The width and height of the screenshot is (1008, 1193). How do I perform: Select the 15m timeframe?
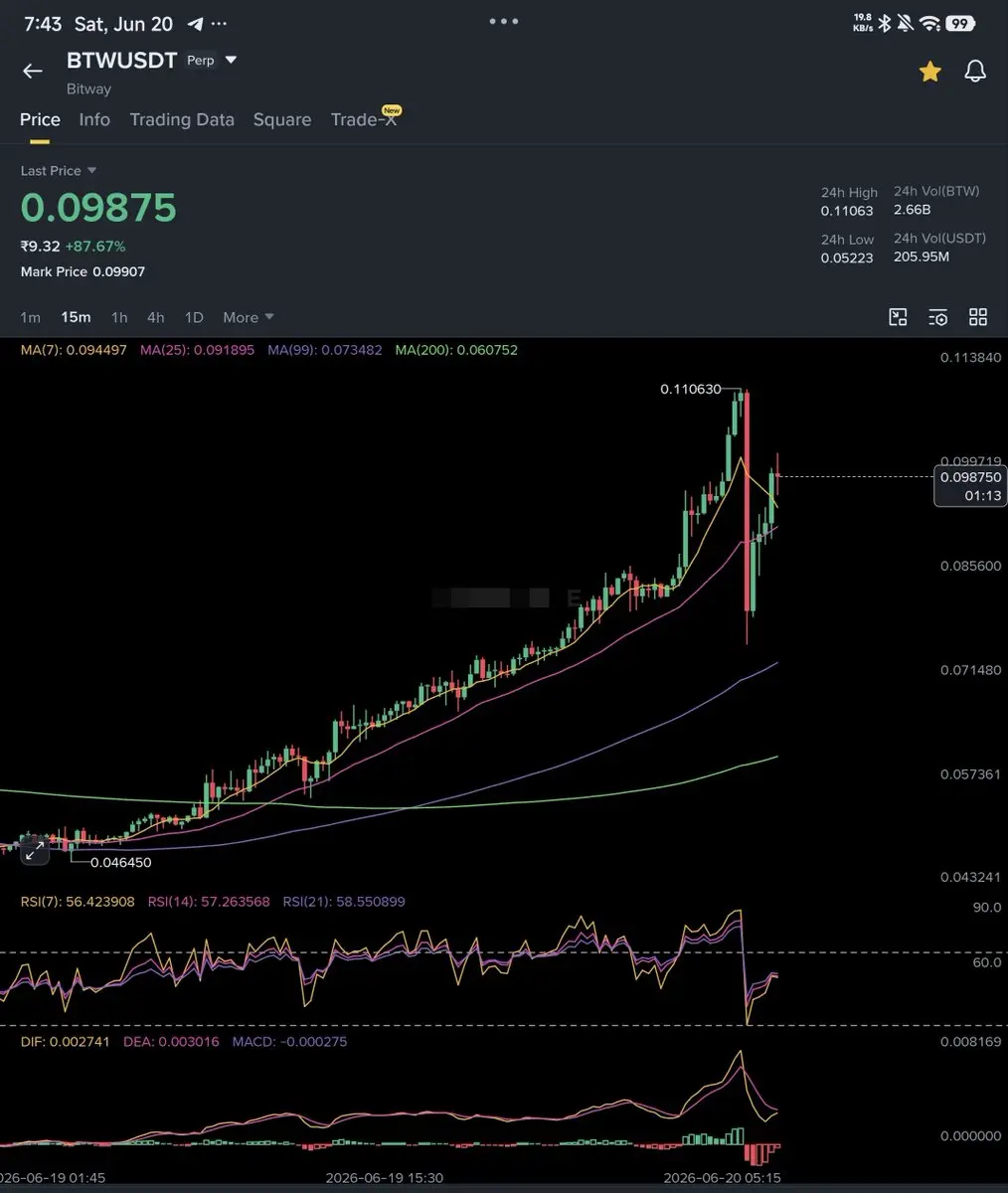(x=76, y=317)
